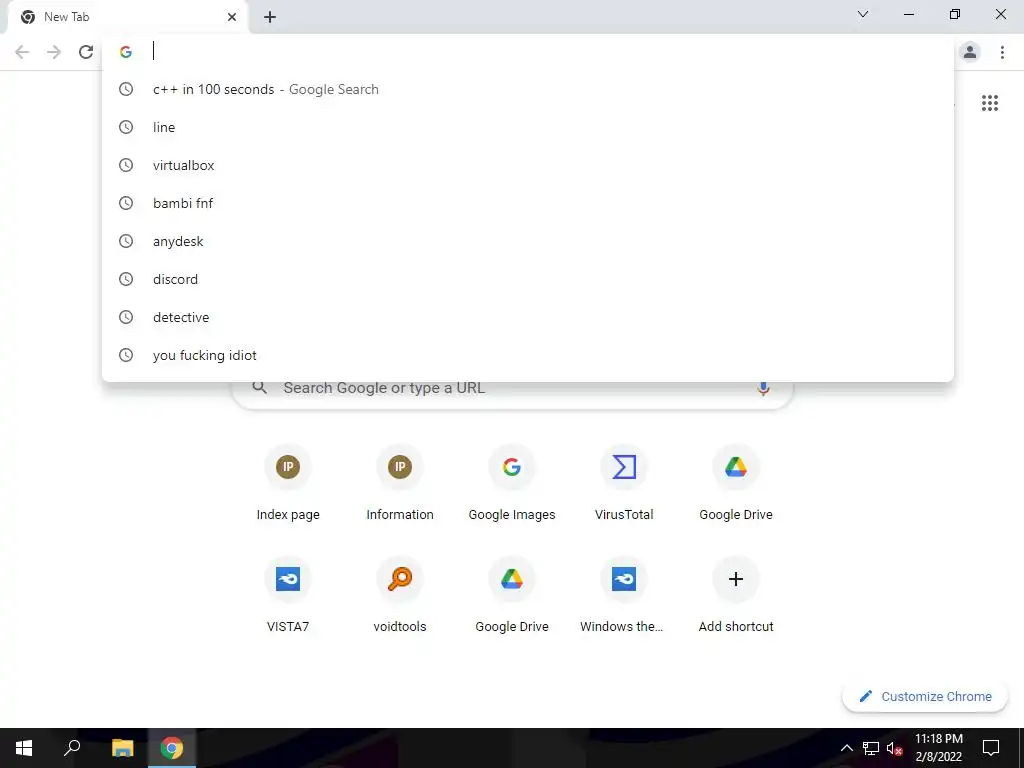Open the voidtools shortcut
The image size is (1024, 768).
400,596
